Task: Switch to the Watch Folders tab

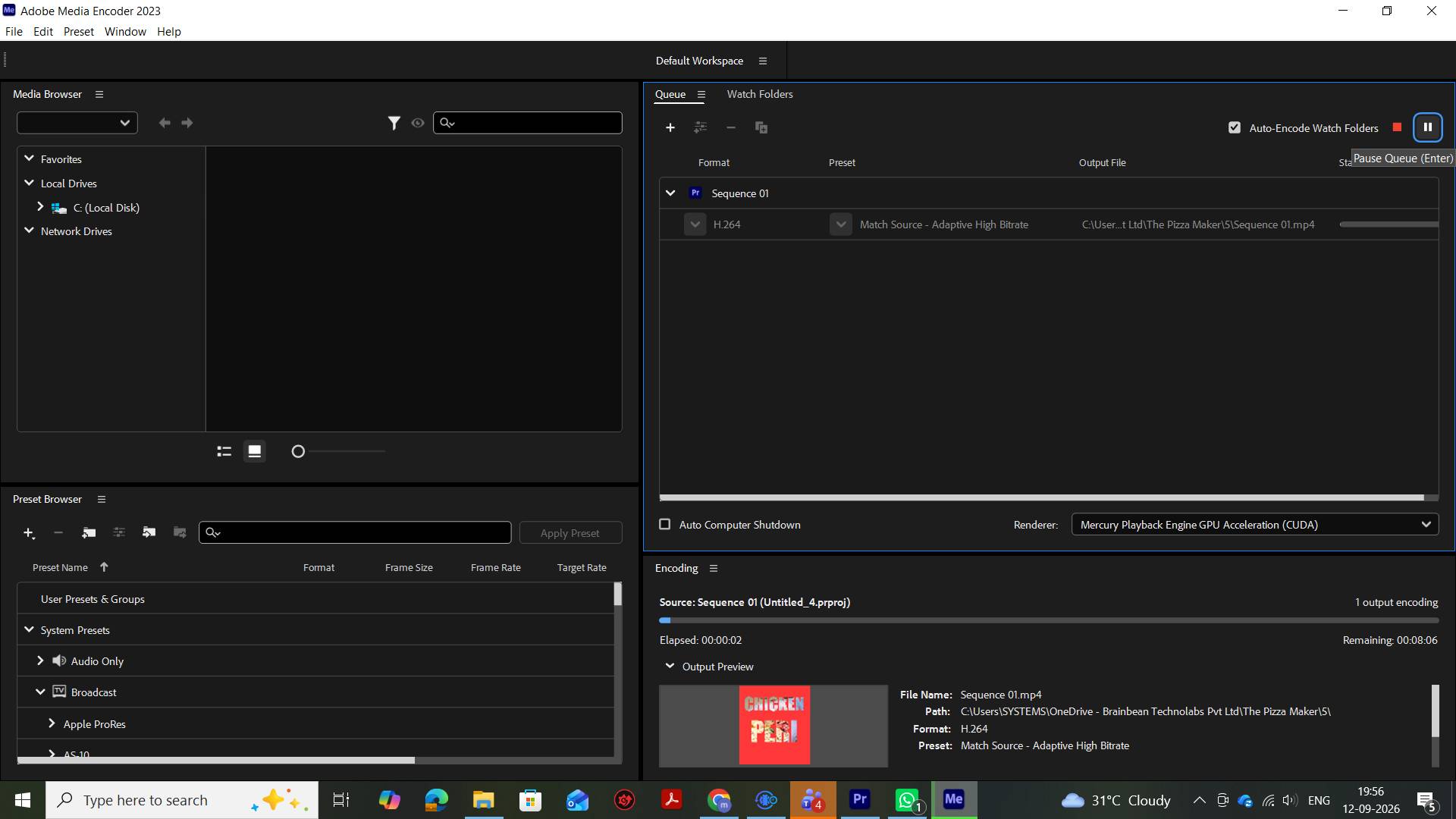Action: (x=760, y=94)
